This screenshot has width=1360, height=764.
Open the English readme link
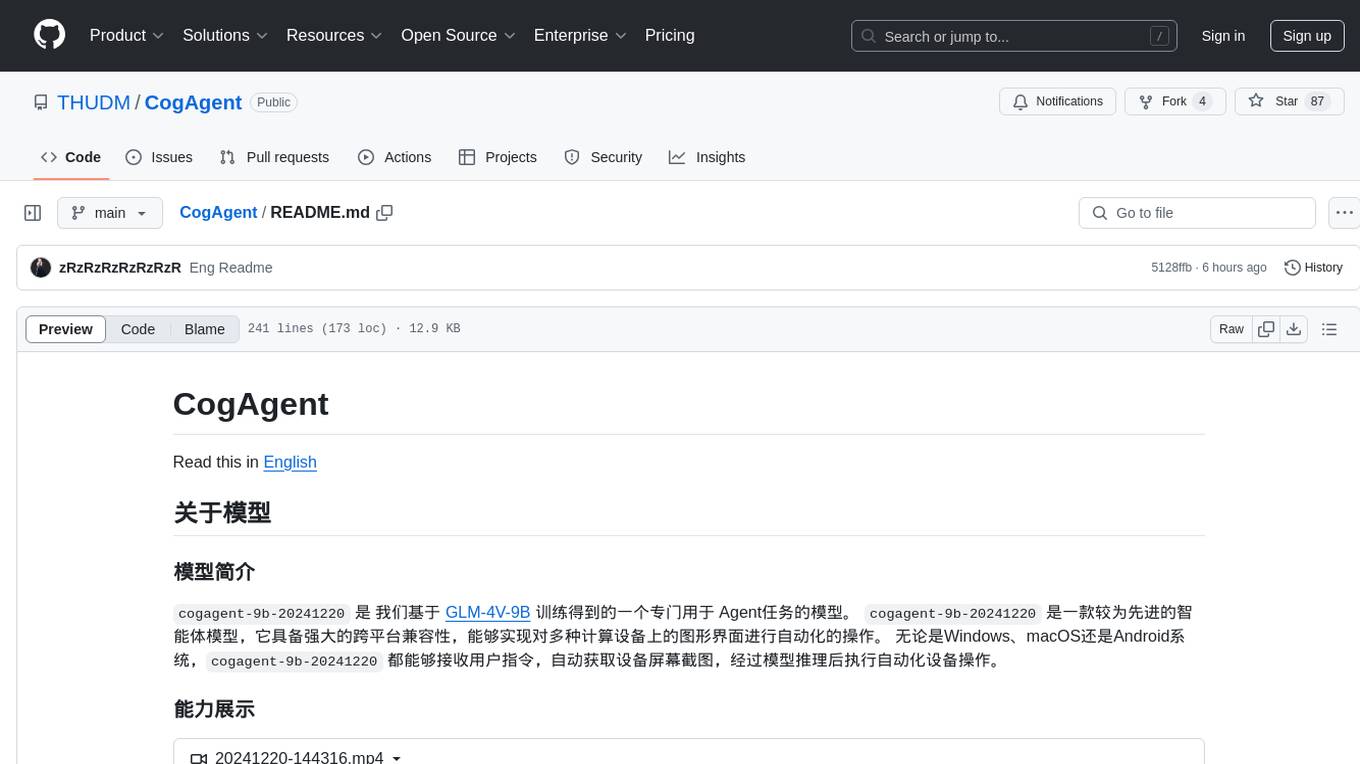pos(290,462)
